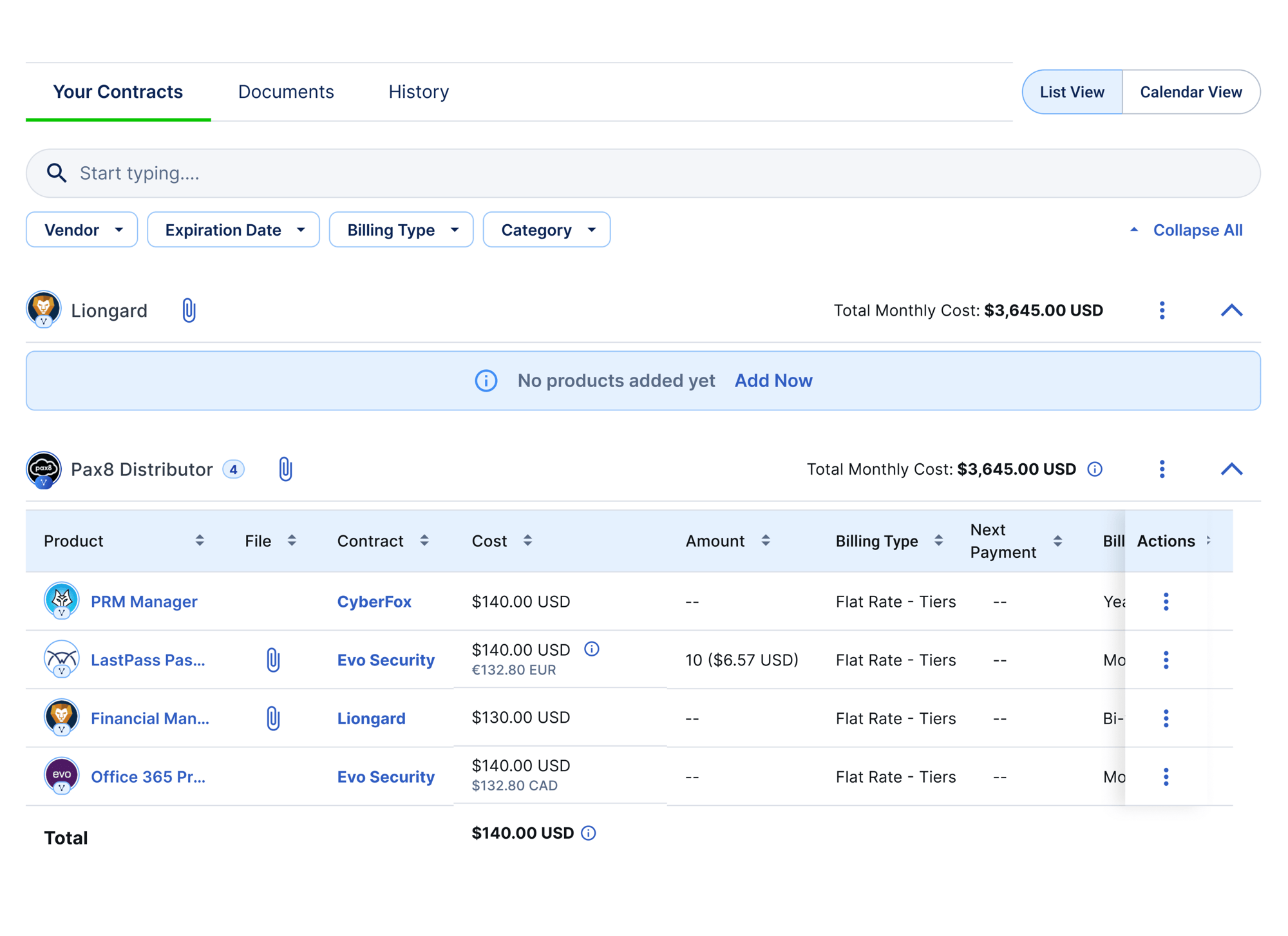Switch to Calendar View

tap(1191, 92)
